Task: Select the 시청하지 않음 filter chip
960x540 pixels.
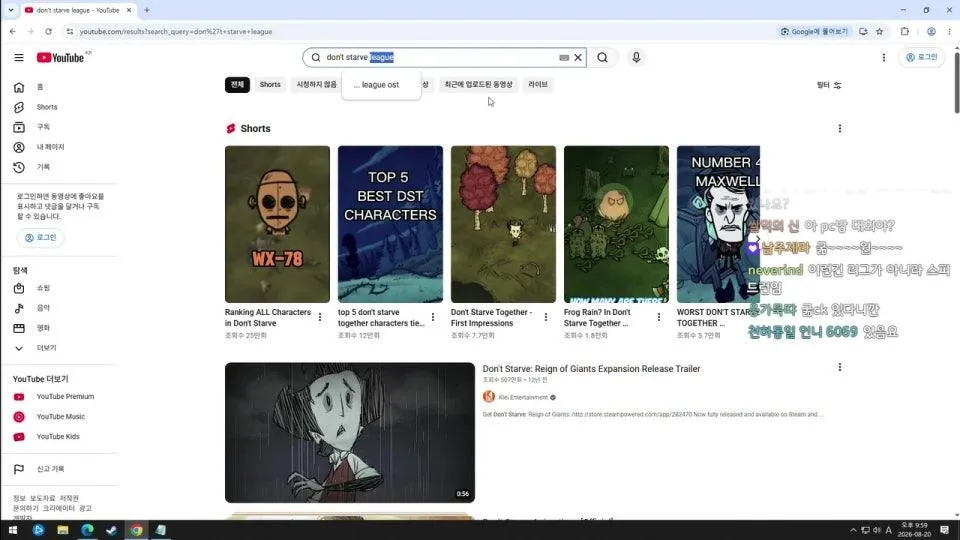Action: 317,84
